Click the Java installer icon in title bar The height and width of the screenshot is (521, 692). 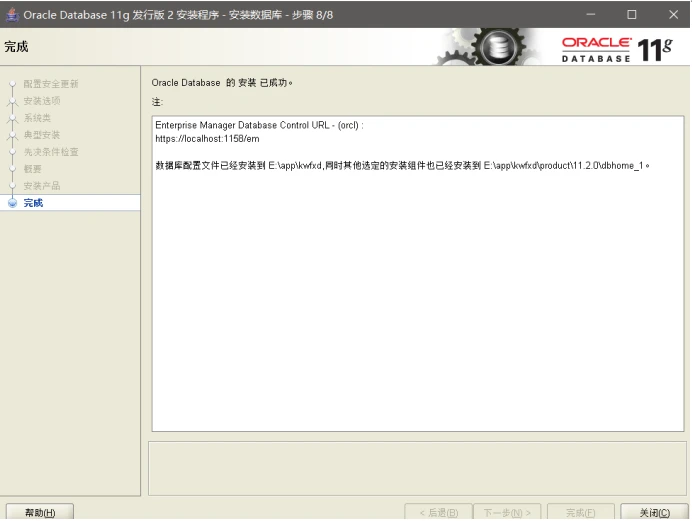point(12,15)
